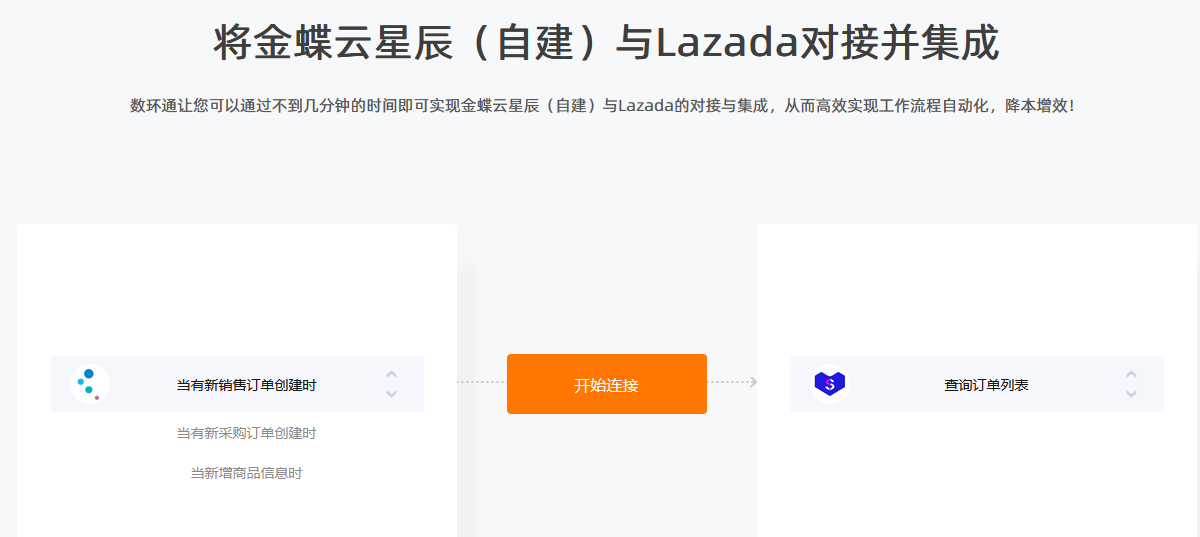Click the dotted connector right of 开始连接
The height and width of the screenshot is (537, 1200).
point(727,382)
